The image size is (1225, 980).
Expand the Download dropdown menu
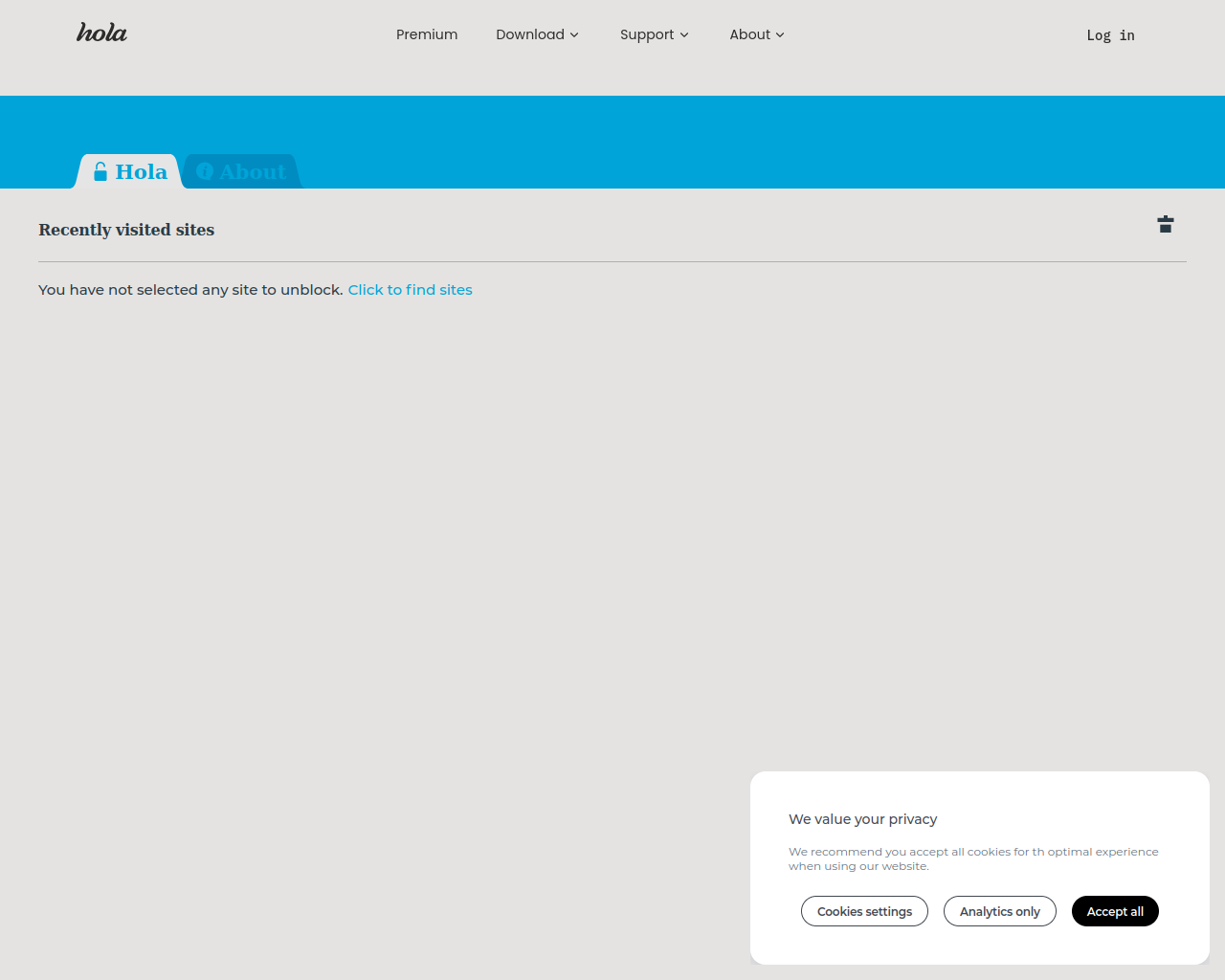tap(537, 34)
